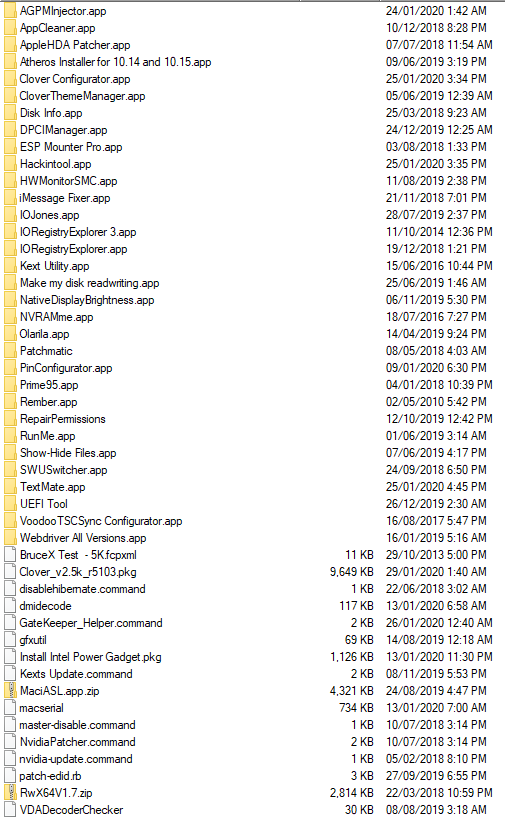Select 'Install Intel Power Gadget.pkg' file name
The width and height of the screenshot is (505, 822).
(90, 657)
